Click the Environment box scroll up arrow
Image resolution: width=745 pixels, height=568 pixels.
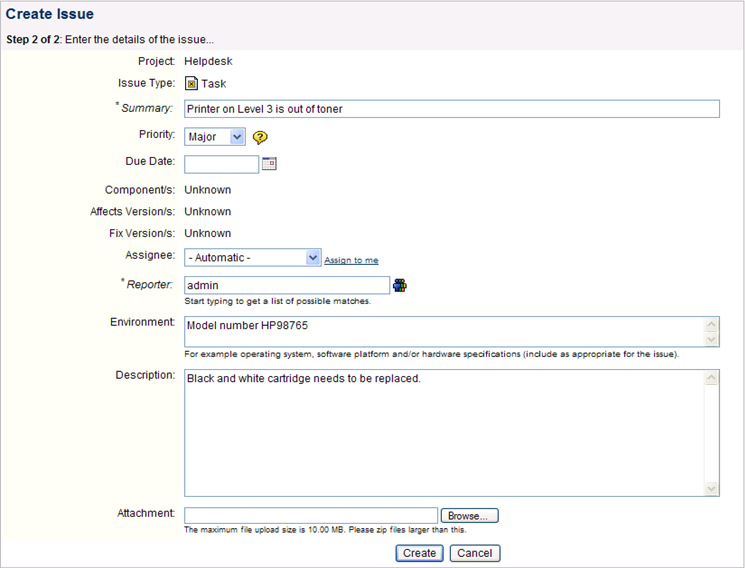click(x=711, y=325)
